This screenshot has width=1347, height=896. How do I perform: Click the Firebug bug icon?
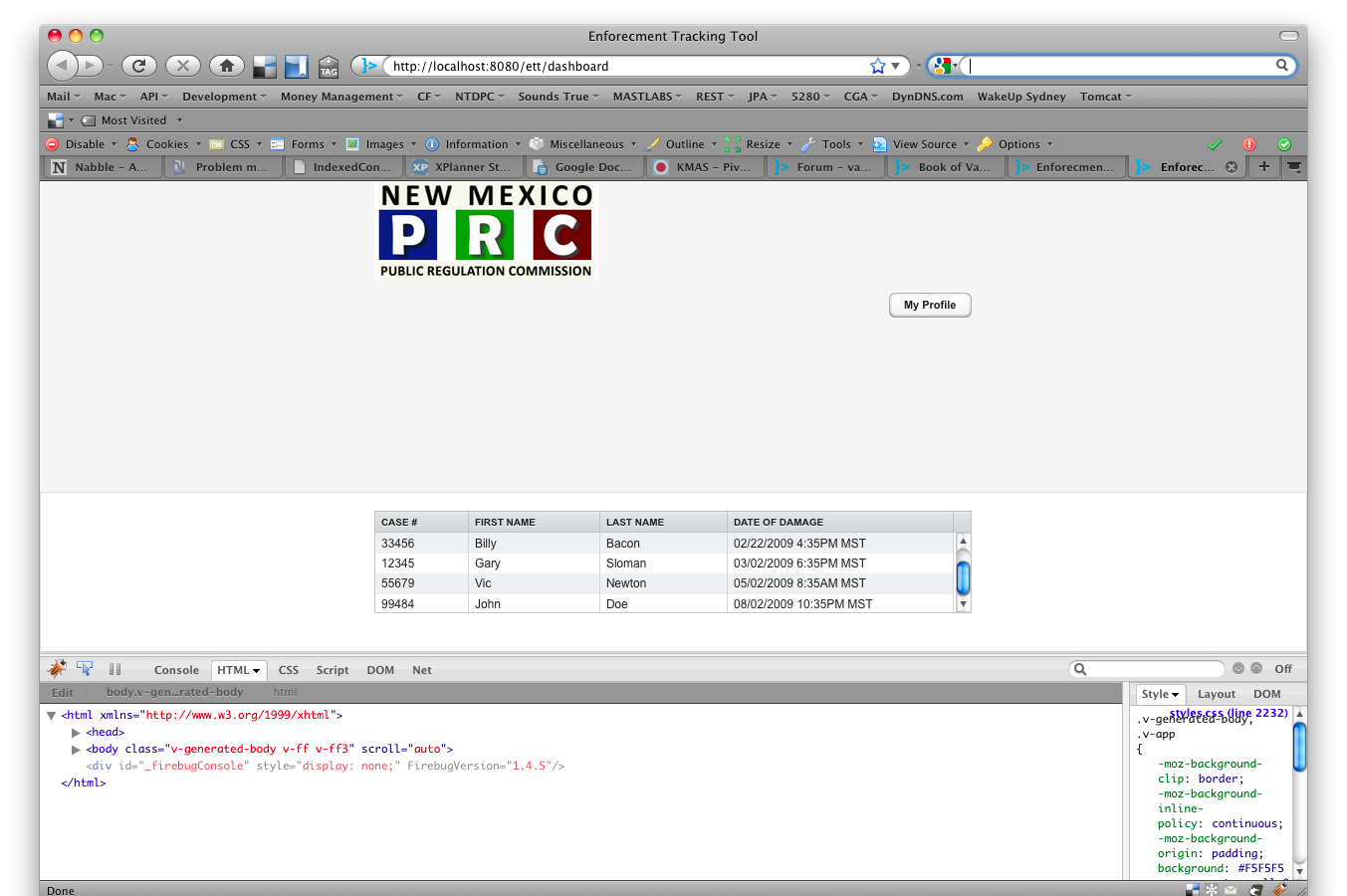[x=58, y=669]
